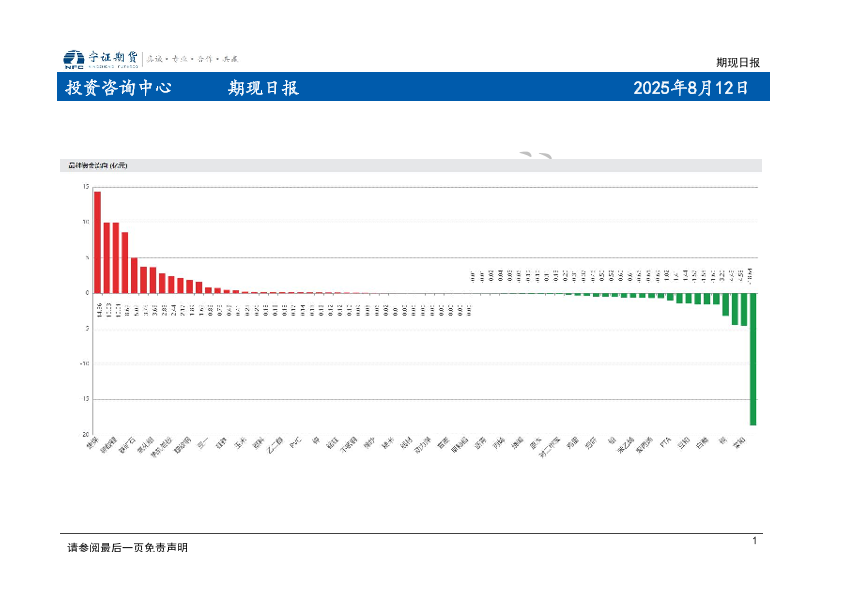Click the PVC label on x-axis

(x=295, y=443)
